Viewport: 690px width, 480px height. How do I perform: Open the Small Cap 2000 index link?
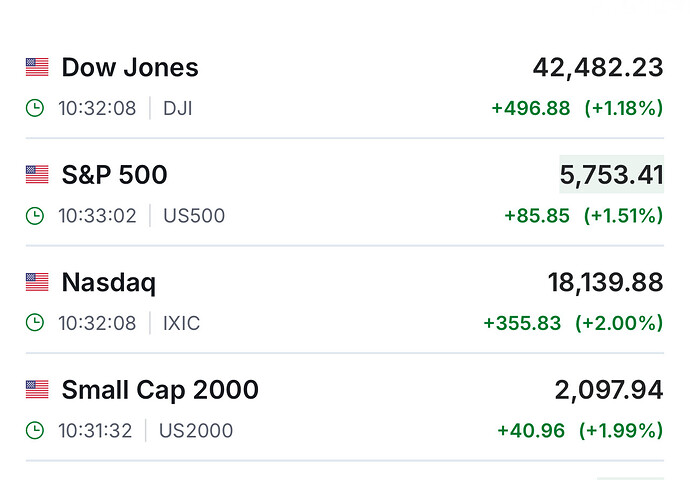[x=160, y=390]
